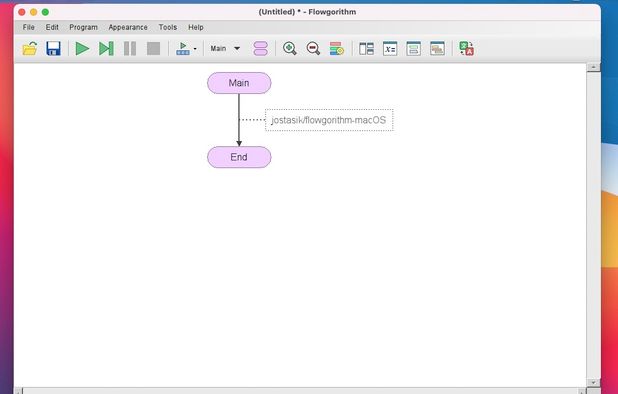Screen dimensions: 618x394
Task: Close the Flowgorithm window with the red button
Action: [x=22, y=12]
